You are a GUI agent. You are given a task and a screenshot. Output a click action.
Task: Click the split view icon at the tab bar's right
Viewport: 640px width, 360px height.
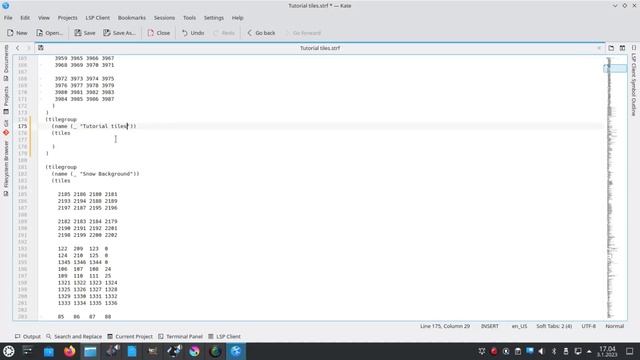point(622,48)
